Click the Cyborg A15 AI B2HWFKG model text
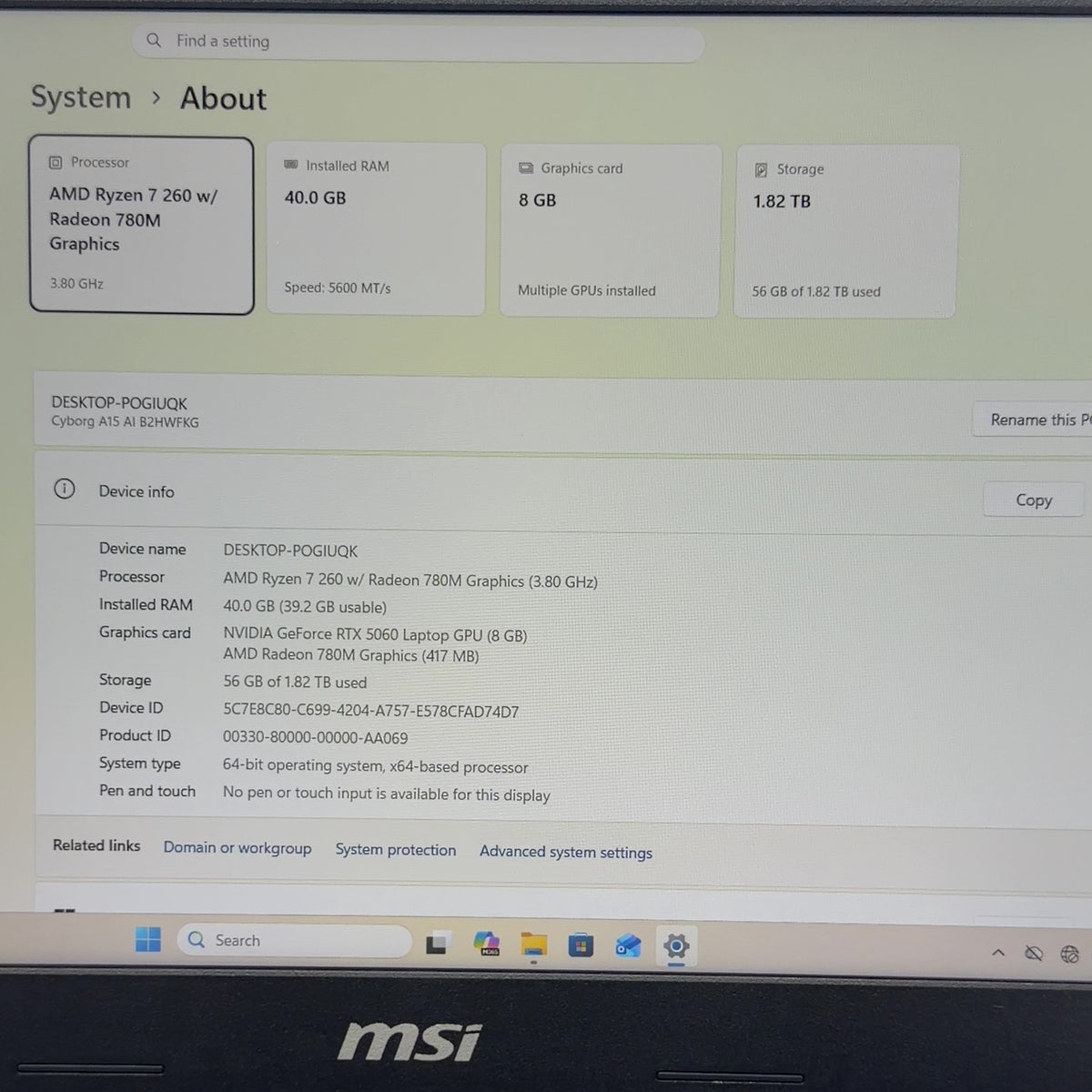1092x1092 pixels. tap(125, 422)
